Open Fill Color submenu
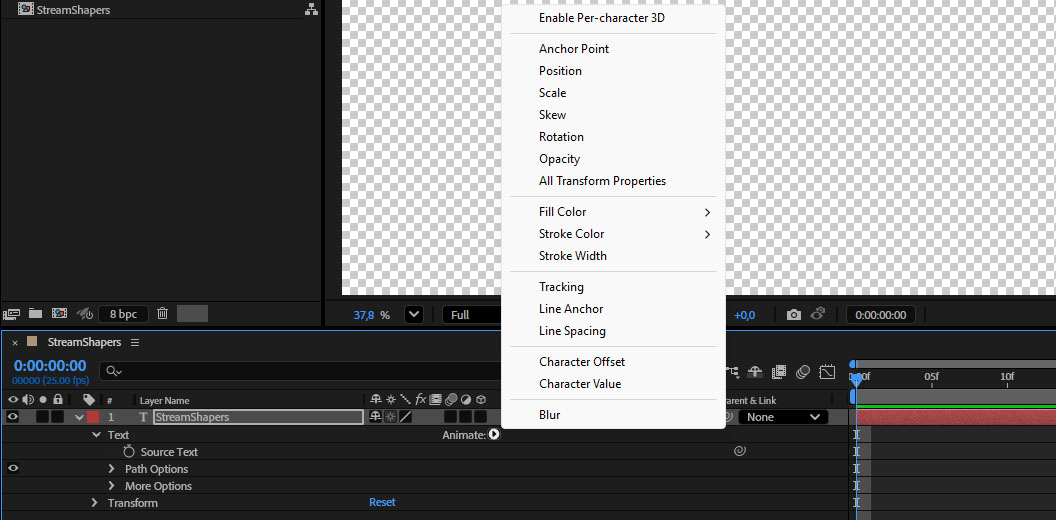Image resolution: width=1056 pixels, height=520 pixels. (x=614, y=212)
